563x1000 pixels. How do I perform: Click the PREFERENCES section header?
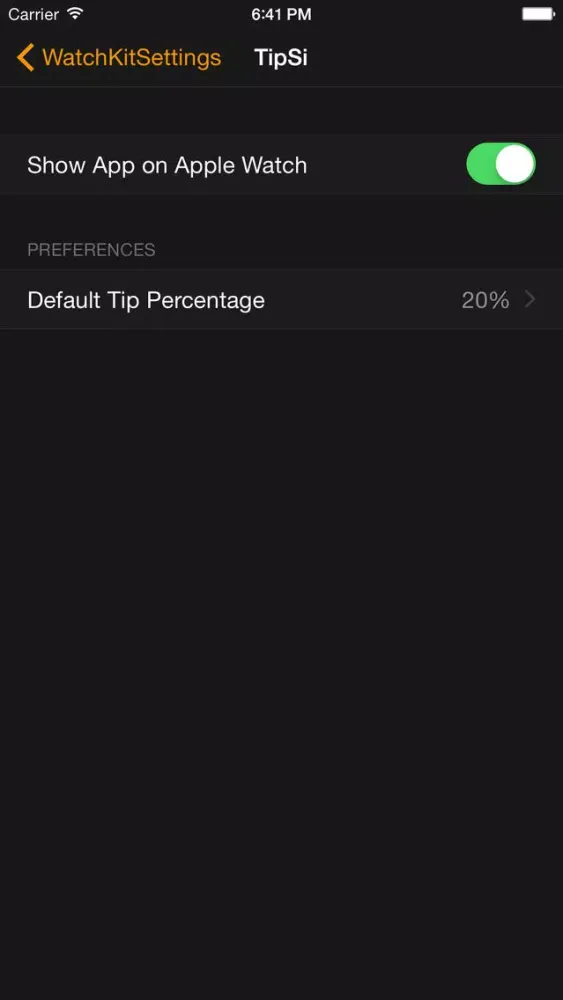(91, 249)
